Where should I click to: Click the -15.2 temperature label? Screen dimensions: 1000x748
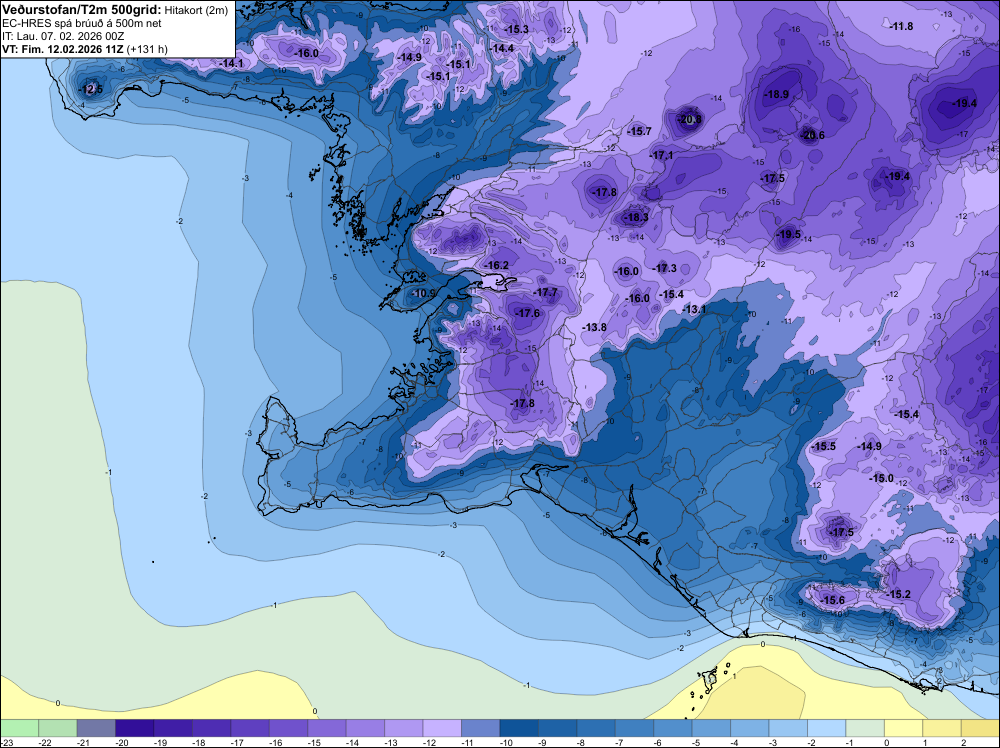point(898,594)
